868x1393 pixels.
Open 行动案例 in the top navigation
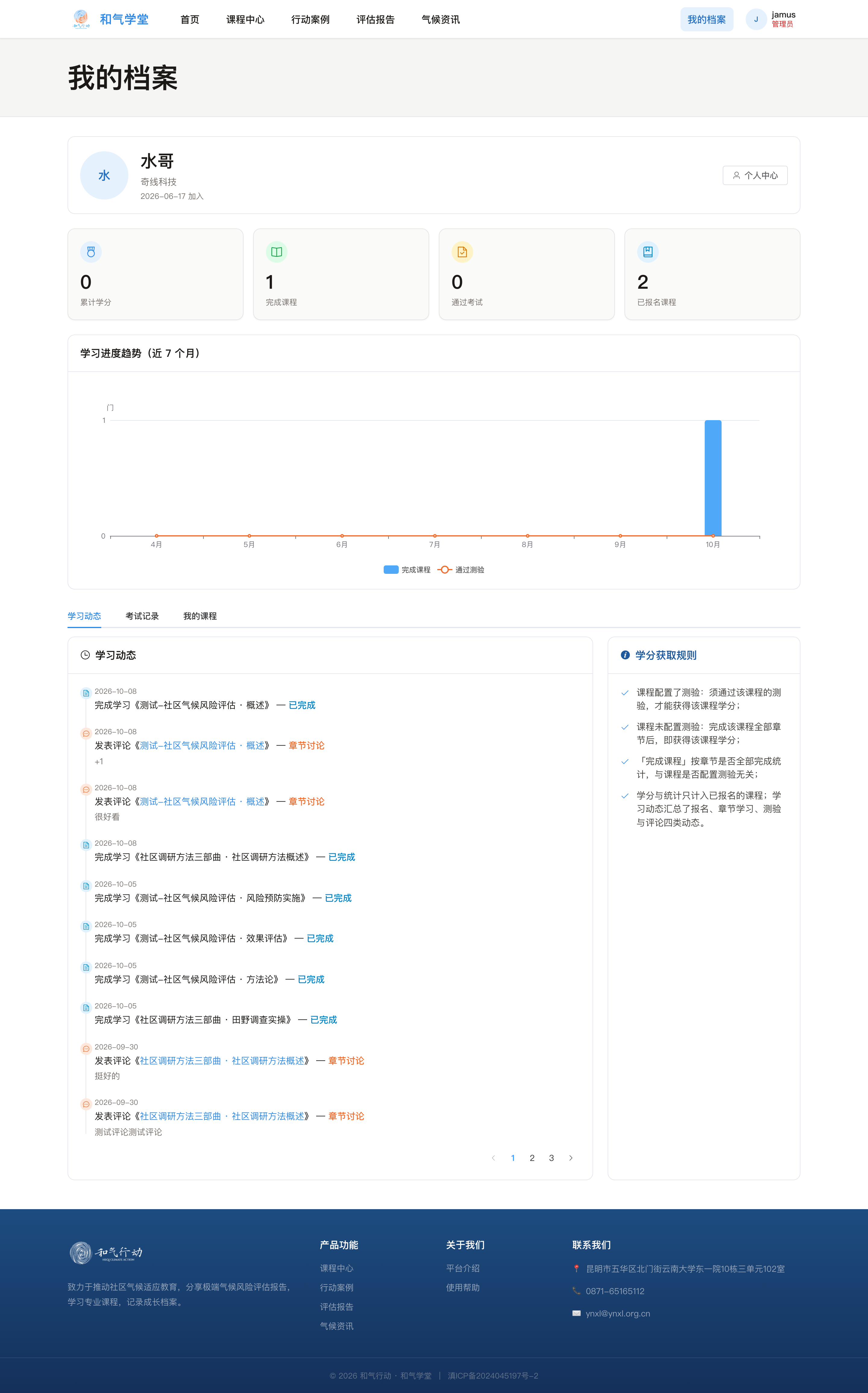[x=310, y=20]
